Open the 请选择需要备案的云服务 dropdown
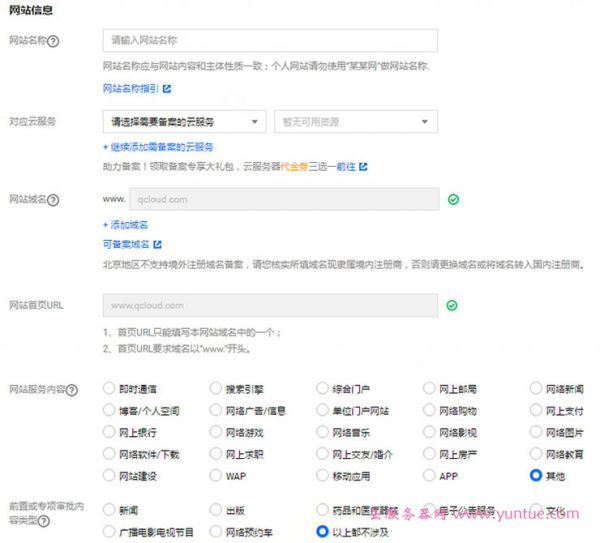This screenshot has width=600, height=543. coord(184,122)
